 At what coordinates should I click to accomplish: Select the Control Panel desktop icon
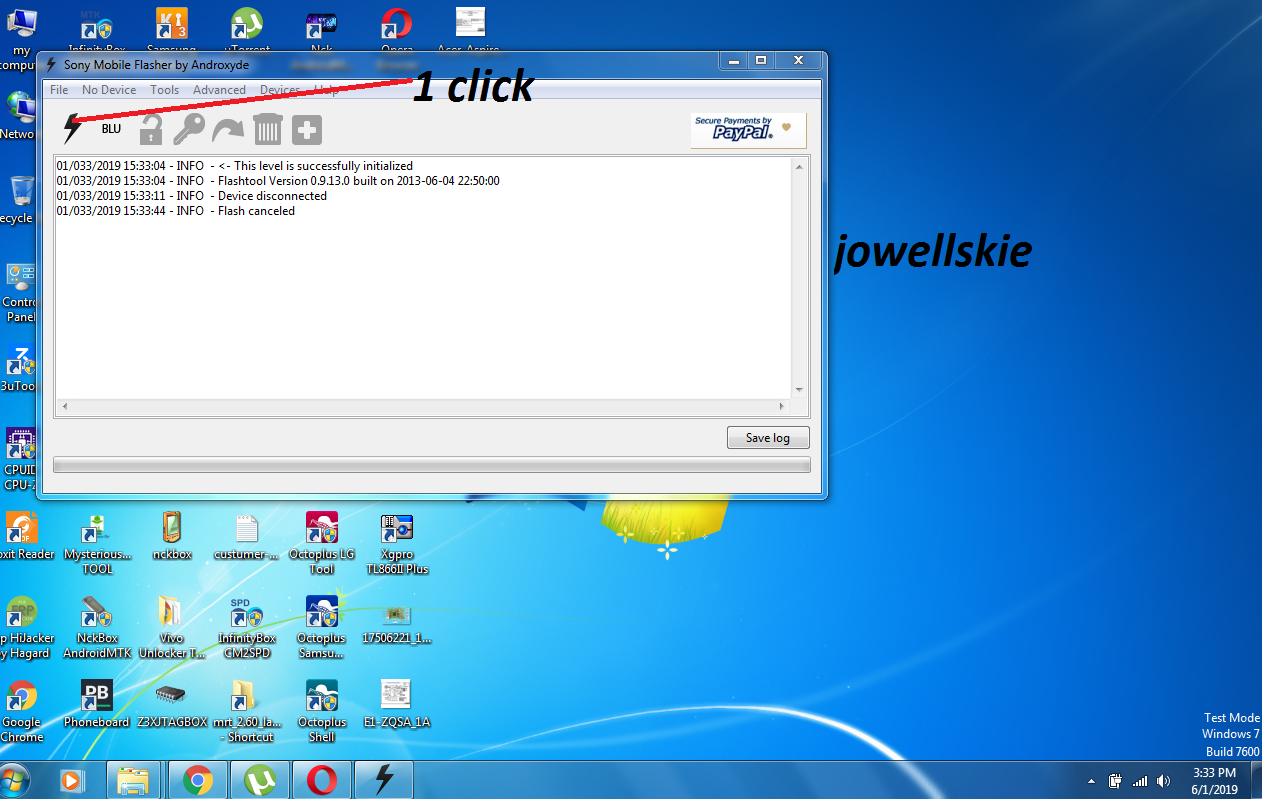pyautogui.click(x=20, y=293)
